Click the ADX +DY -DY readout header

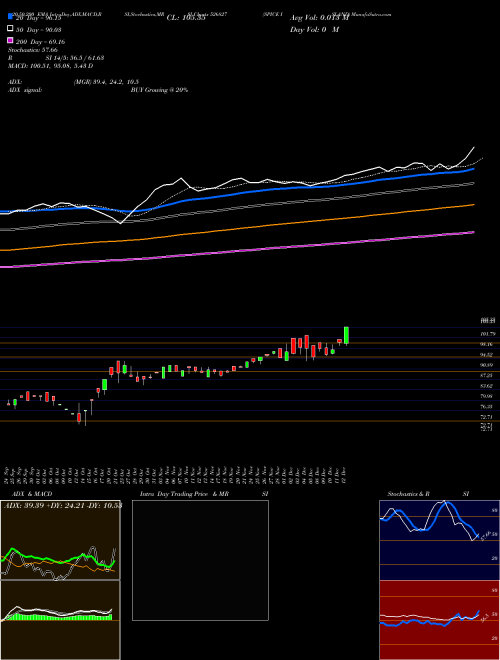coord(63,506)
